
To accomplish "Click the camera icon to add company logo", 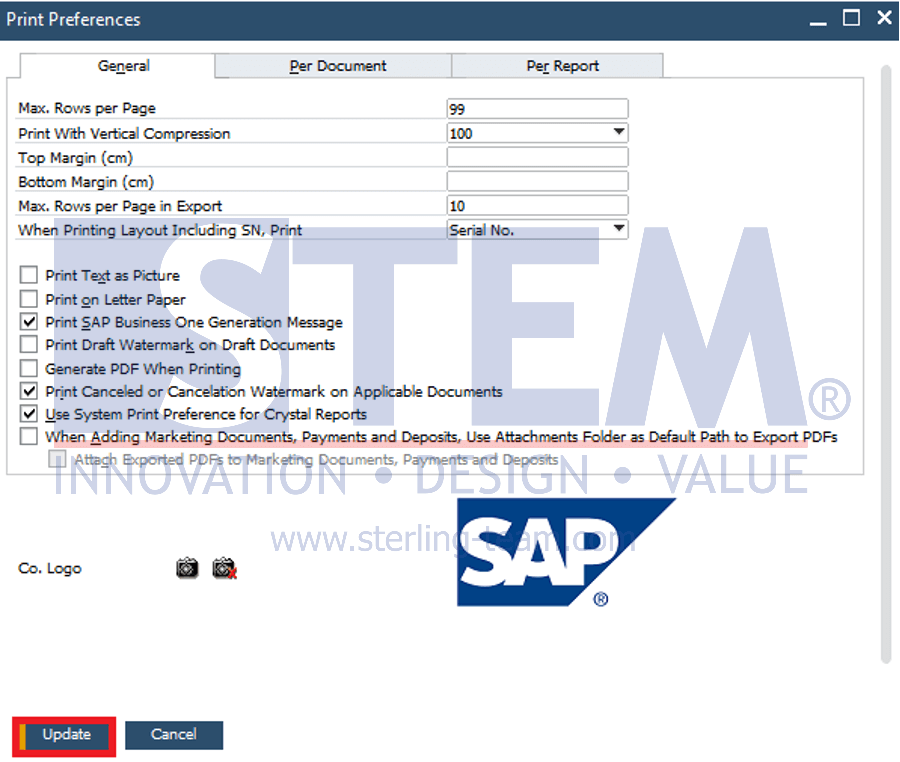I will (x=187, y=568).
